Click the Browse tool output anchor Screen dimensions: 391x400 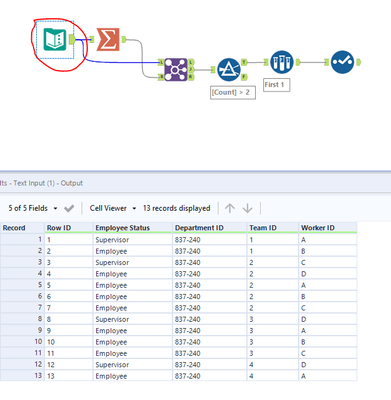358,62
